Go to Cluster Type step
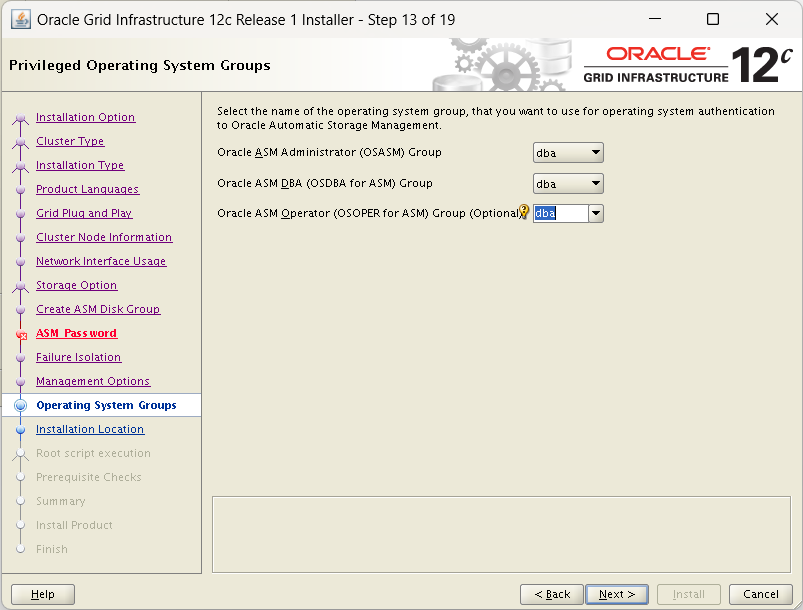 [x=70, y=141]
